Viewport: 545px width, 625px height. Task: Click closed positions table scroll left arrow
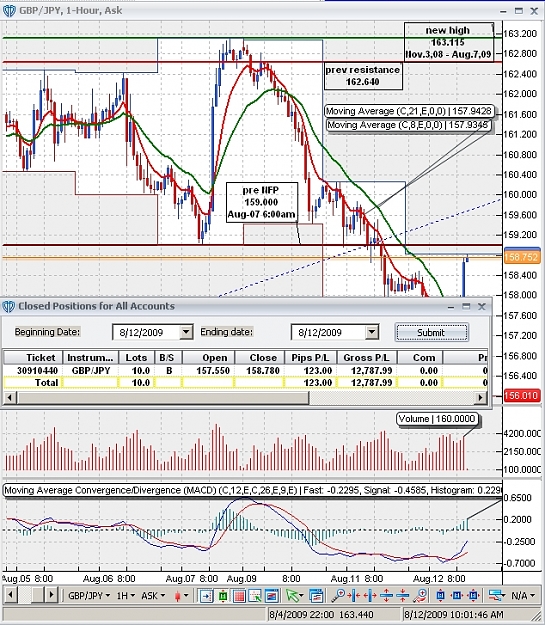10,397
